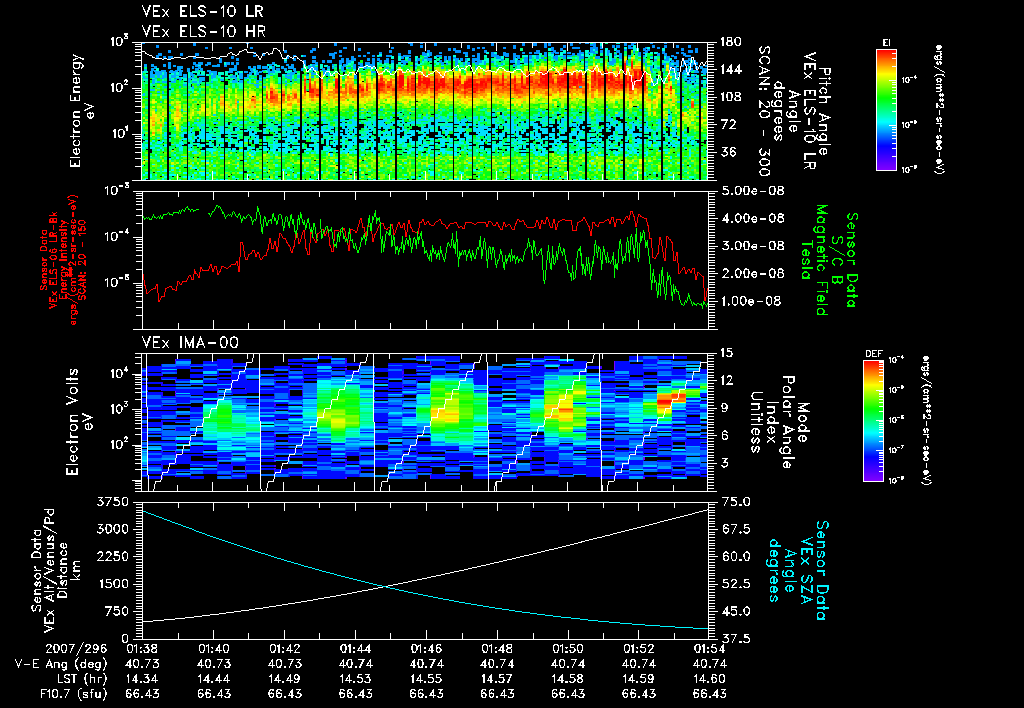Click the altitude tick value 750
Viewport: 1024px width, 708px height.
pyautogui.click(x=117, y=611)
